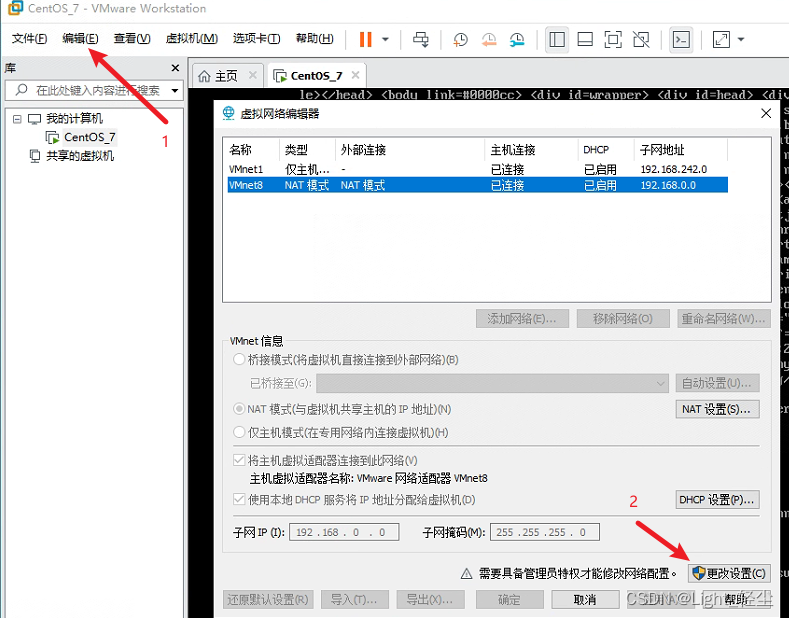Viewport: 789px width, 618px height.
Task: Click the 导出(X) button
Action: (x=430, y=600)
